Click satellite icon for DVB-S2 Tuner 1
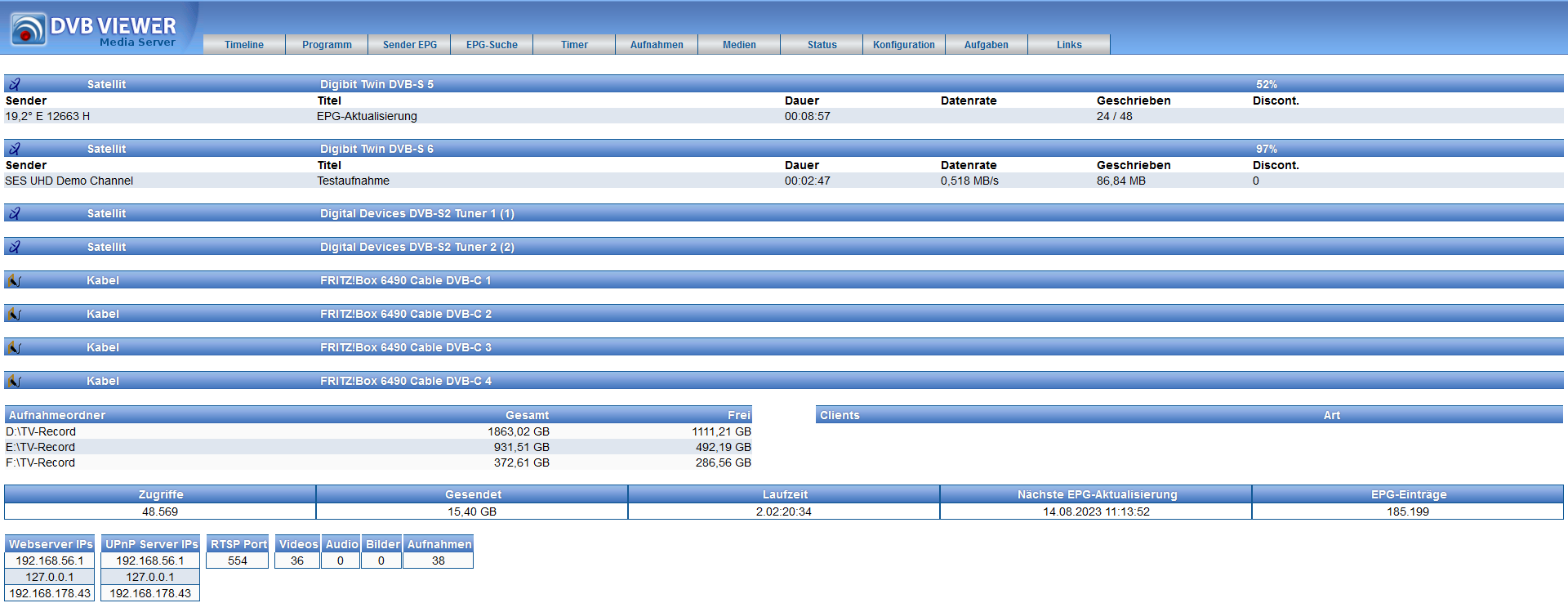This screenshot has height=612, width=1568. [15, 213]
